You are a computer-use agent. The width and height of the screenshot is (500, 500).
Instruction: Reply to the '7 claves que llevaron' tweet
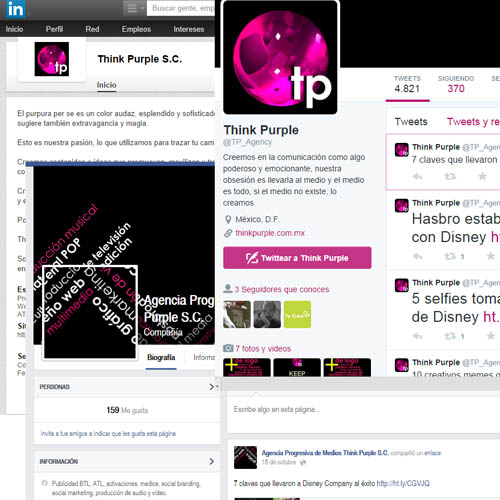(418, 176)
